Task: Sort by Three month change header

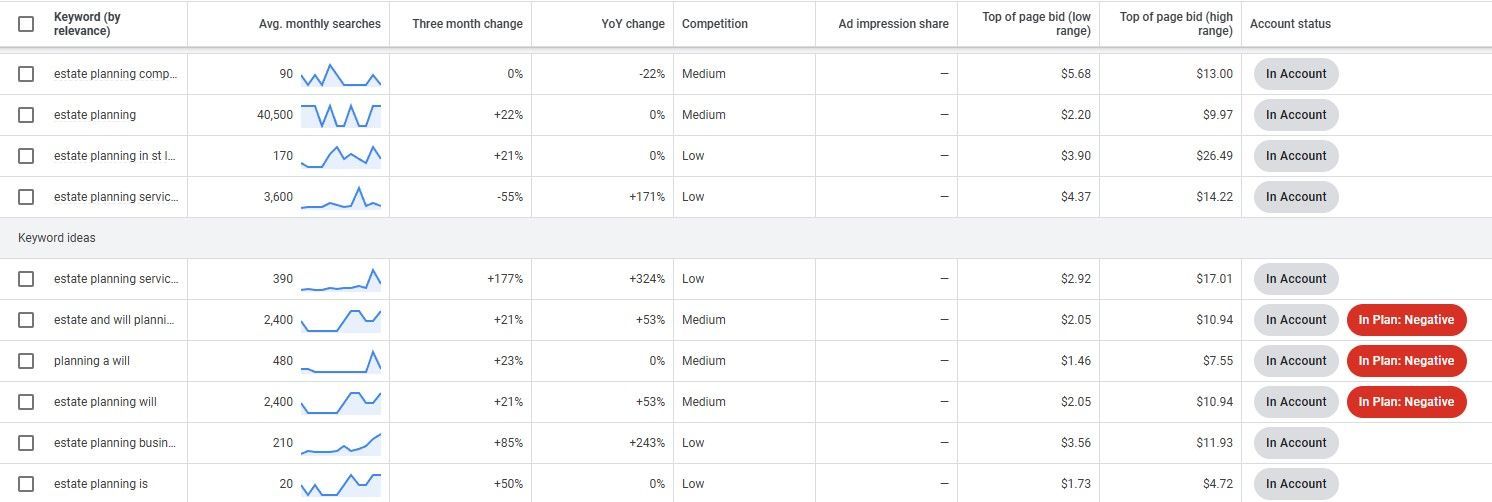Action: 467,24
